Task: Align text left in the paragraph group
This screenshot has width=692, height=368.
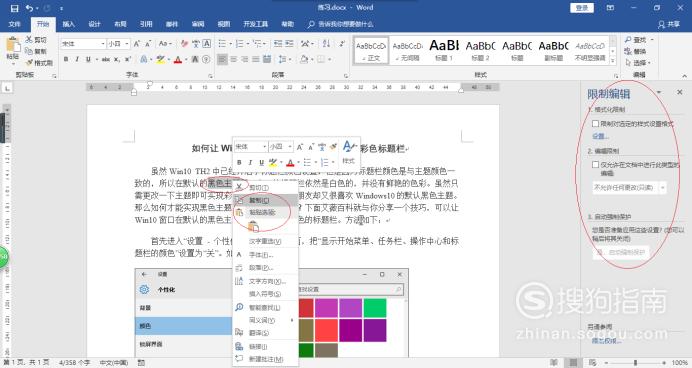Action: click(x=222, y=59)
